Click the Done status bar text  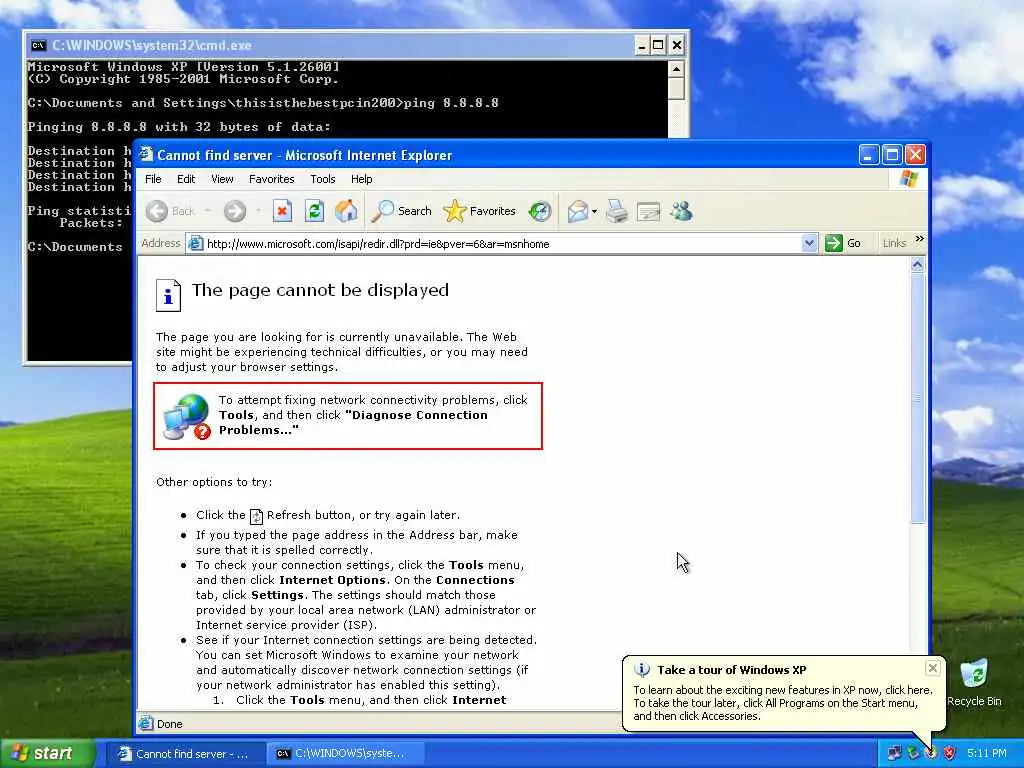[169, 724]
